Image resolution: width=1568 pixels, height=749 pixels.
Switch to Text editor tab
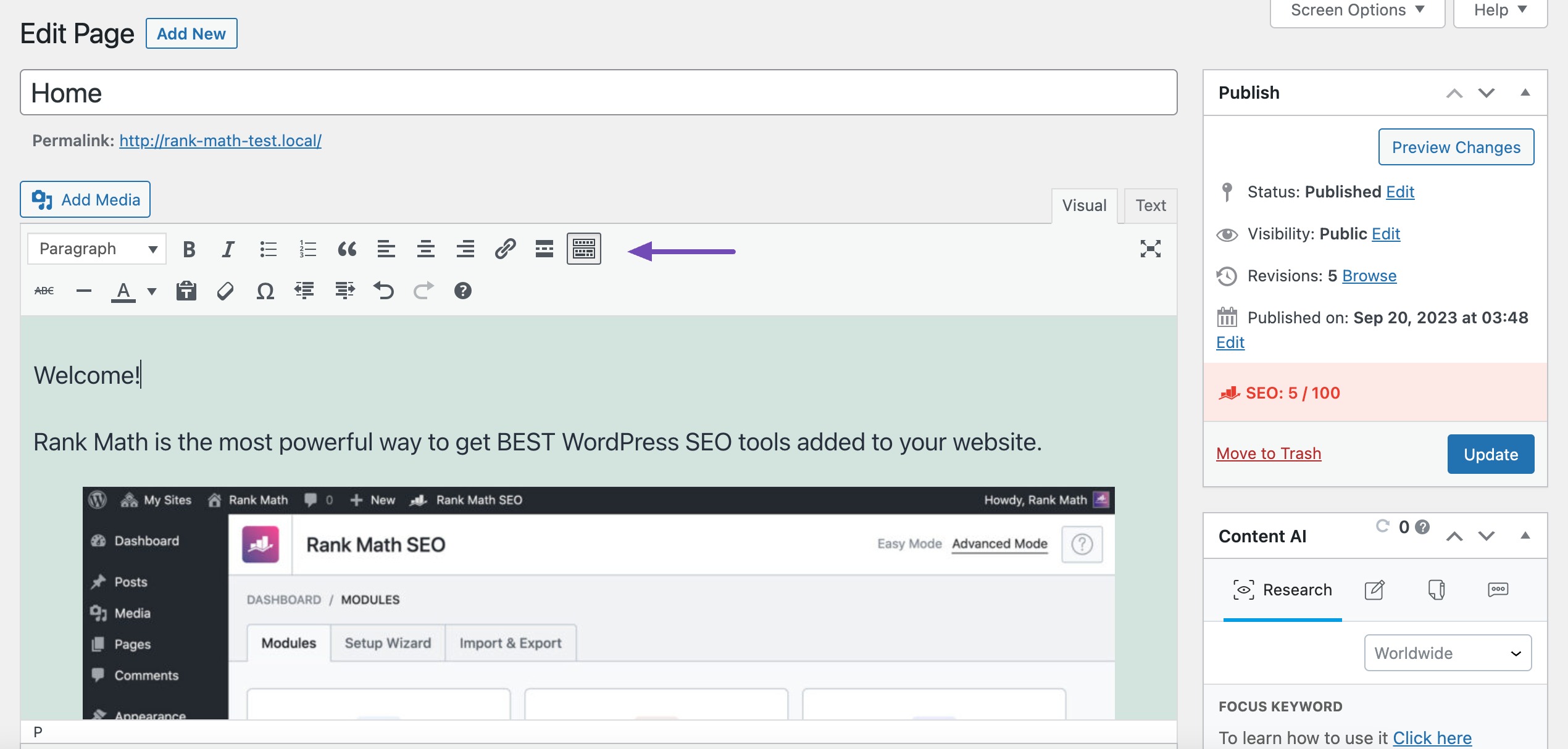click(x=1150, y=204)
